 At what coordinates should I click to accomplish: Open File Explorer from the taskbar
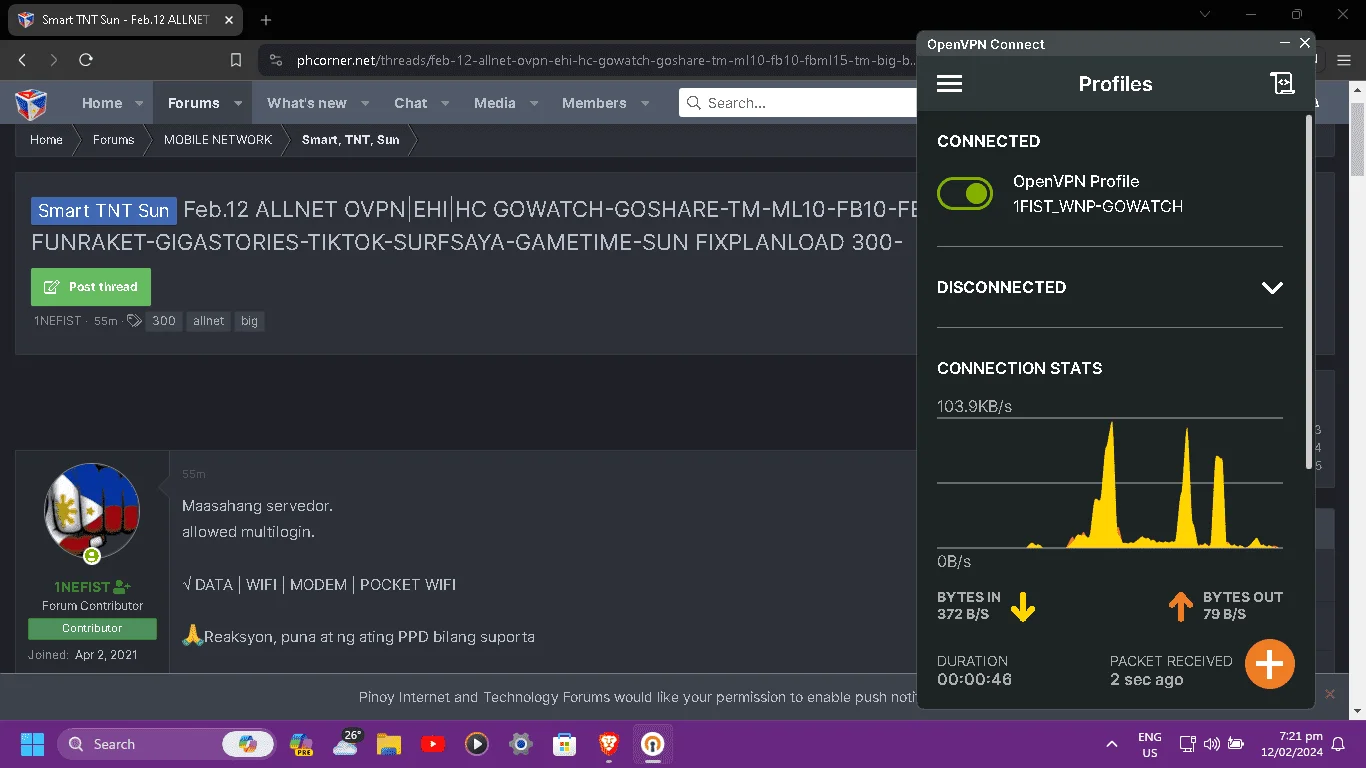[388, 744]
